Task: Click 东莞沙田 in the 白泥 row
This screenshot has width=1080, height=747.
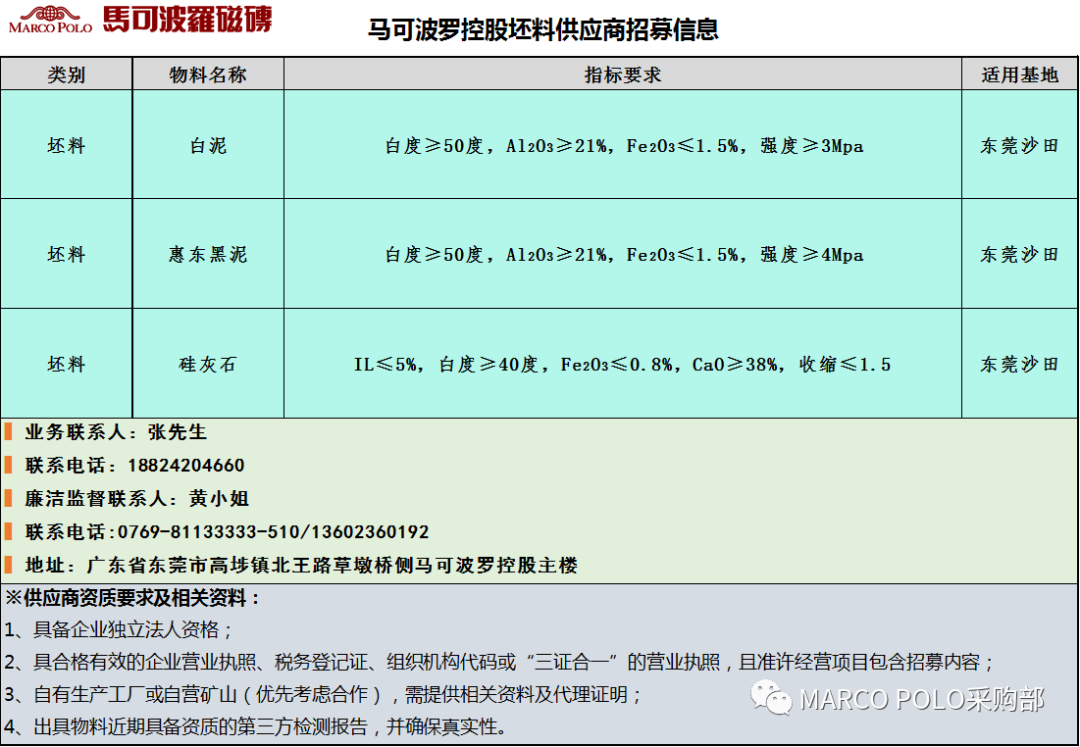Action: point(1019,145)
